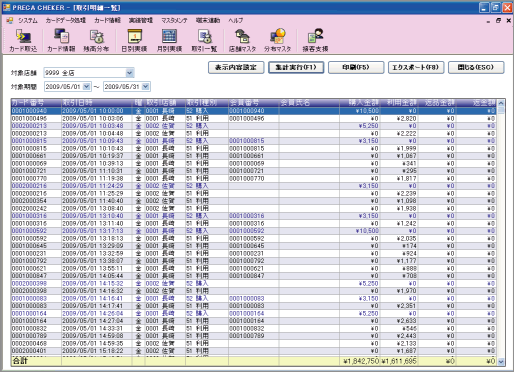Click the ¥1,067 usage amount cell
This screenshot has height=372, width=514.
[399, 156]
